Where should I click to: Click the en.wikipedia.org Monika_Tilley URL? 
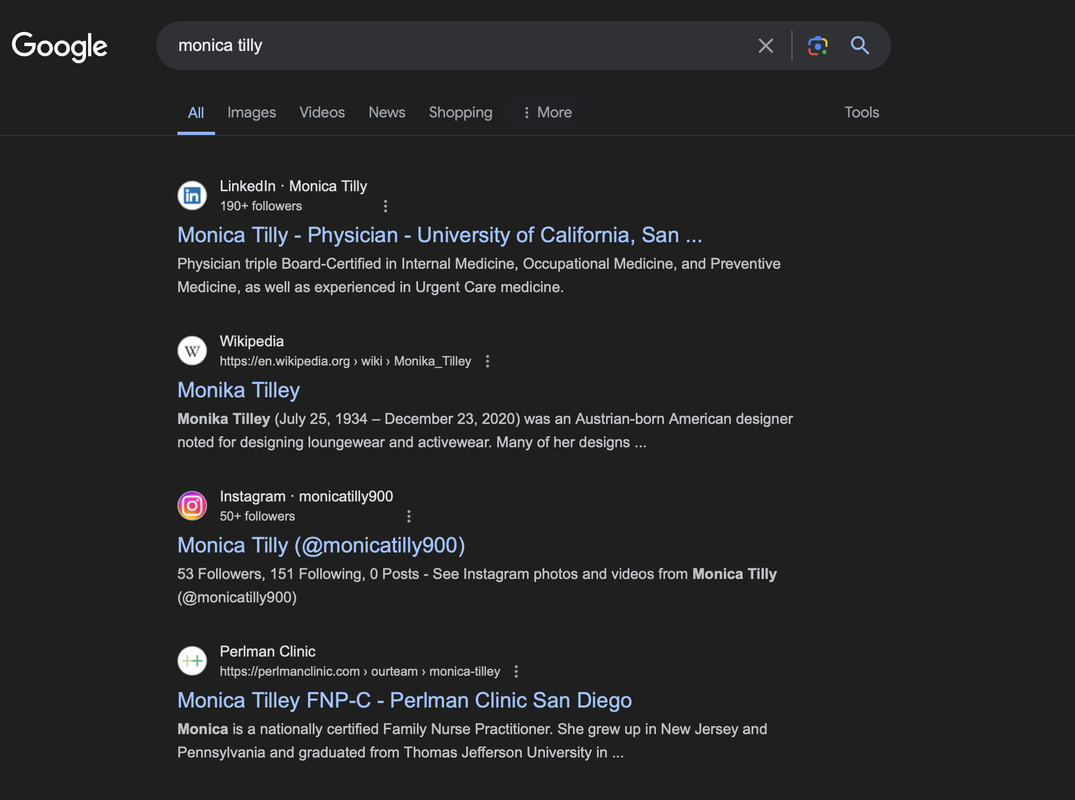pyautogui.click(x=345, y=361)
